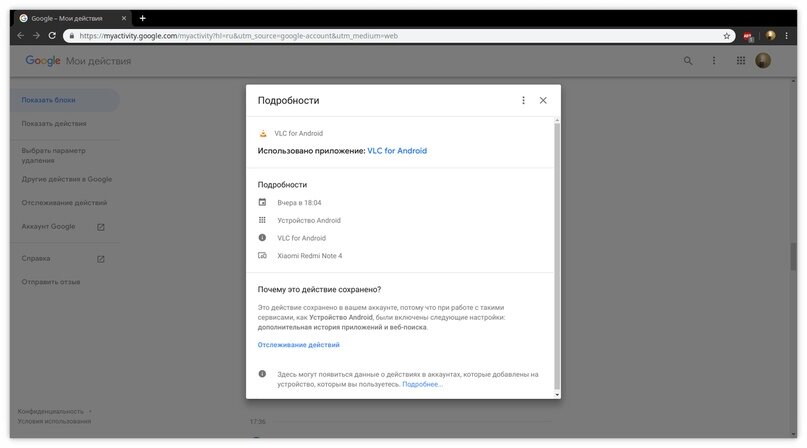
Task: Close the Подробности dialog
Action: (x=543, y=100)
